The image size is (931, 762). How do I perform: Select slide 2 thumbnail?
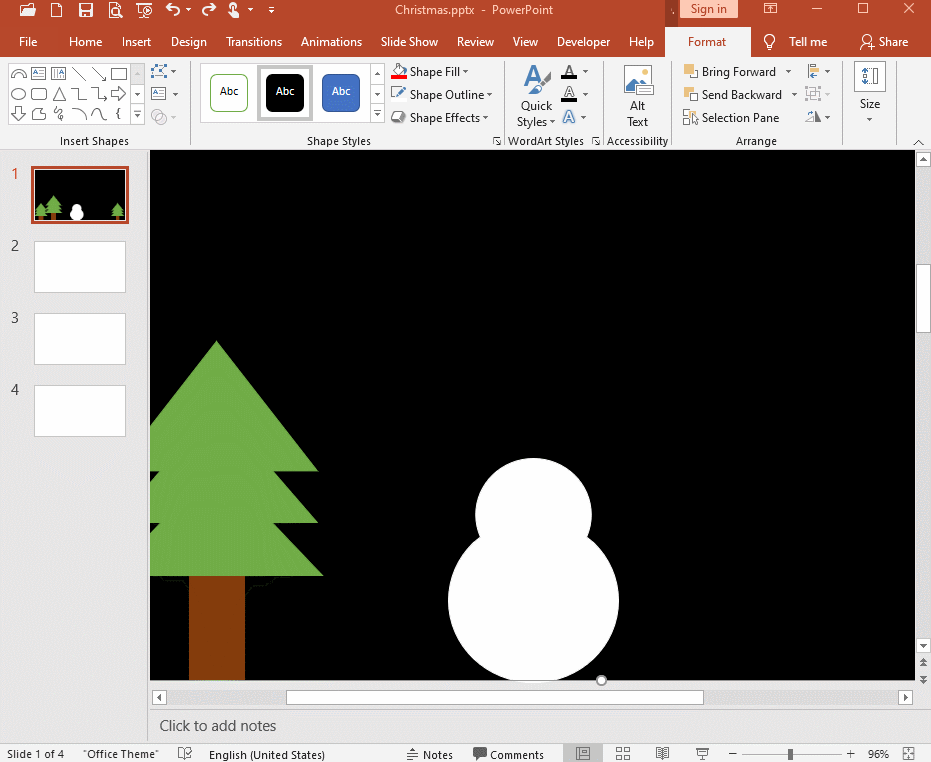[80, 267]
